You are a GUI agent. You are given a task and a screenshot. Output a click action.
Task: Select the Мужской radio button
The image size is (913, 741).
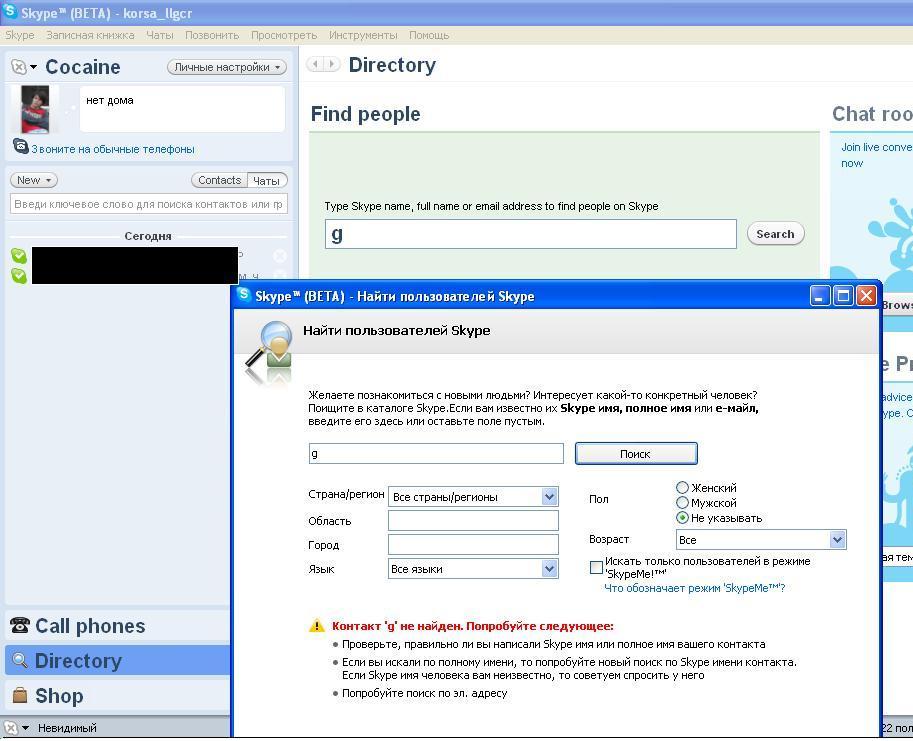coord(682,502)
